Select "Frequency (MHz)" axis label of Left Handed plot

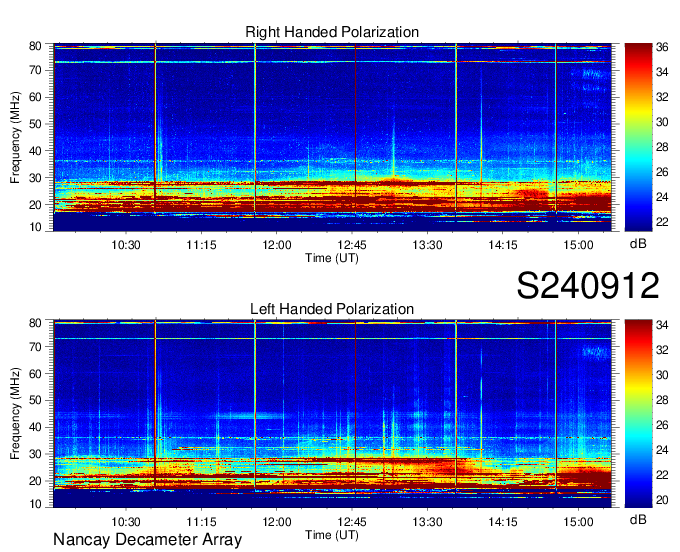[15, 414]
